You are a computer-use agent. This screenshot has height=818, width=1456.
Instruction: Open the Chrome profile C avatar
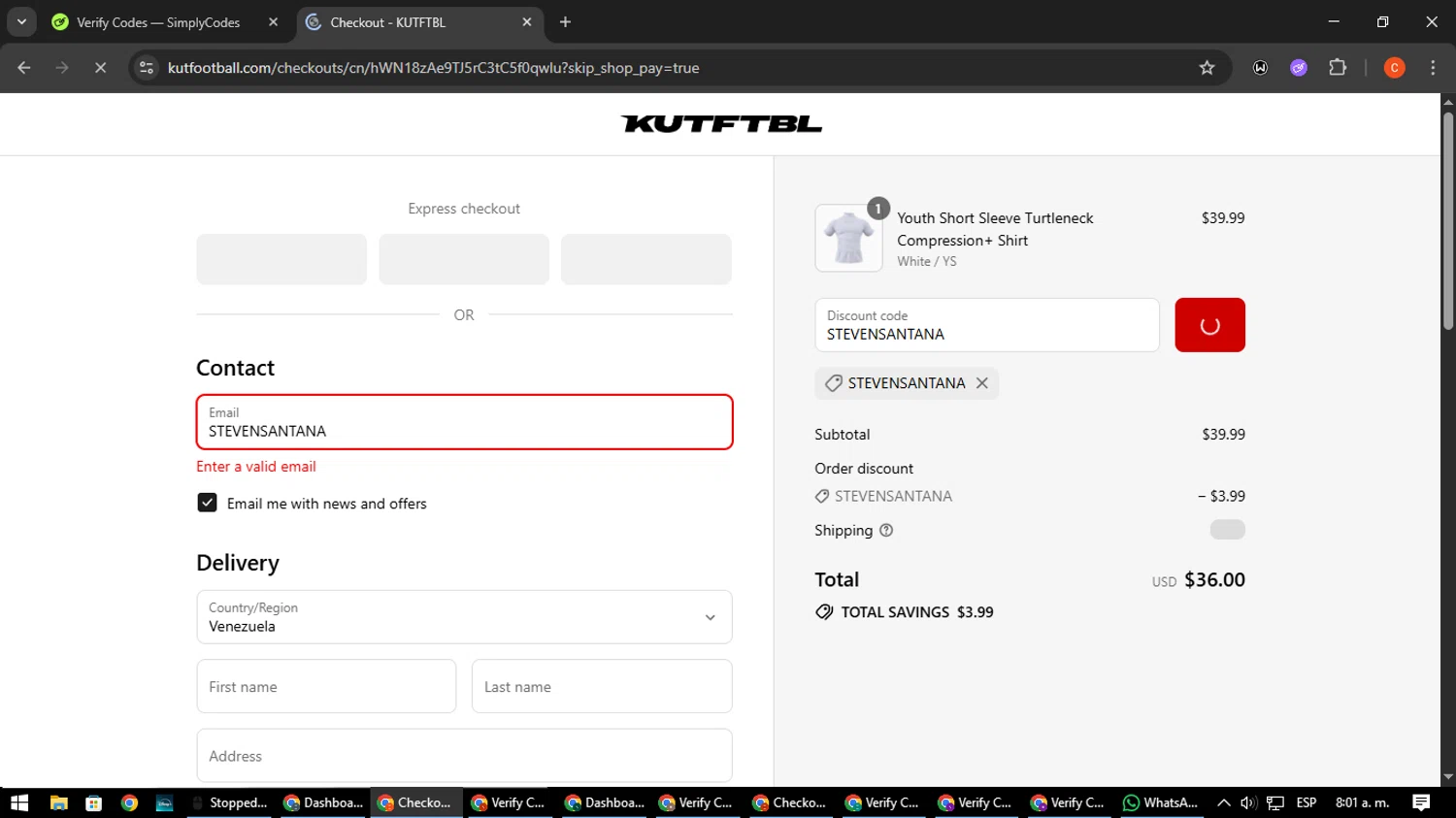coord(1394,68)
